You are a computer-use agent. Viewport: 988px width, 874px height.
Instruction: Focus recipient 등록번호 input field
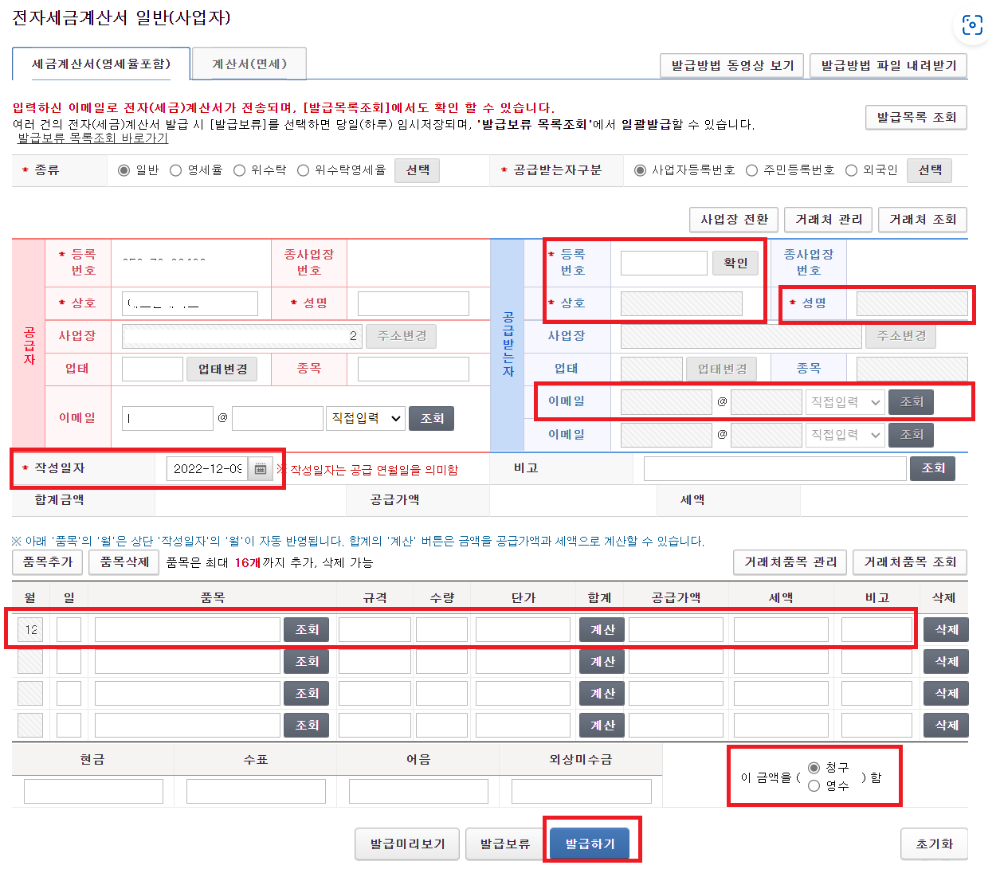click(x=663, y=263)
